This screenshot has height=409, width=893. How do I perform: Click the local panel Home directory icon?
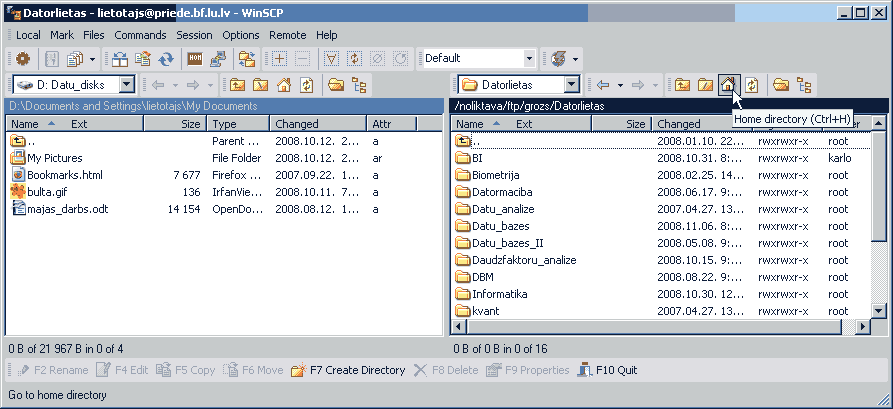(284, 85)
